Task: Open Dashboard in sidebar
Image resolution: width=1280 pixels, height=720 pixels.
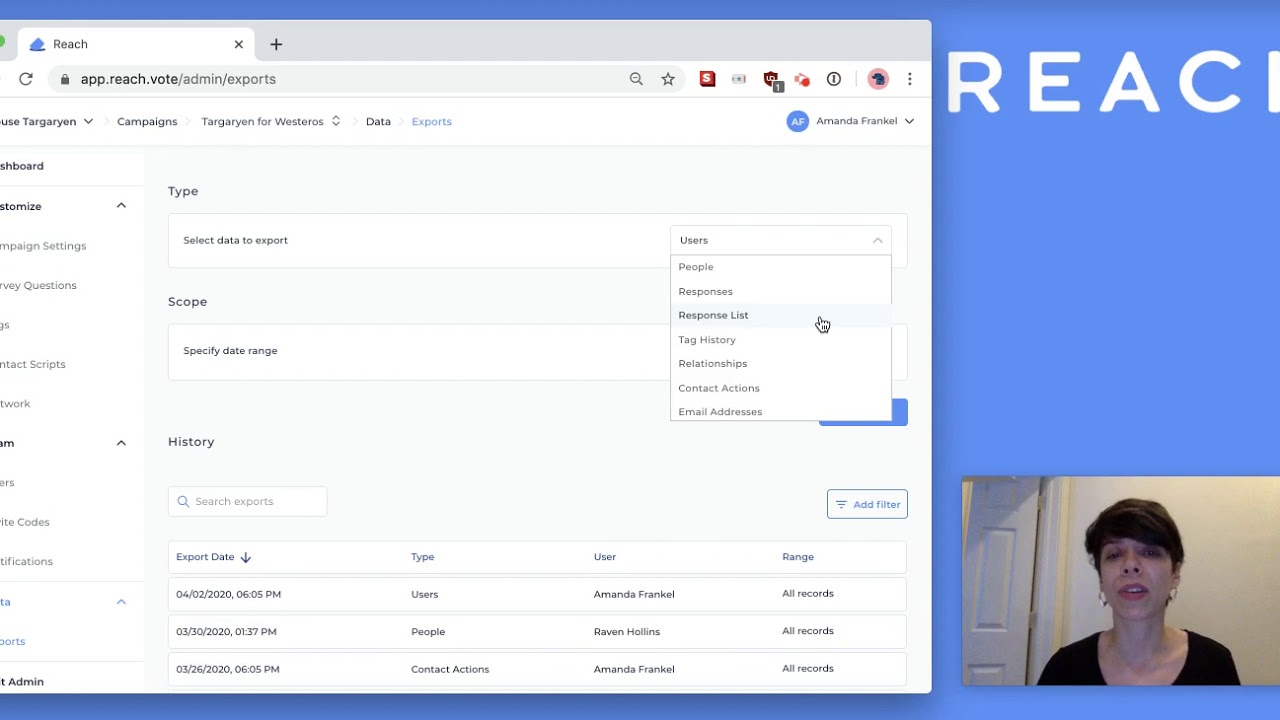Action: tap(22, 166)
